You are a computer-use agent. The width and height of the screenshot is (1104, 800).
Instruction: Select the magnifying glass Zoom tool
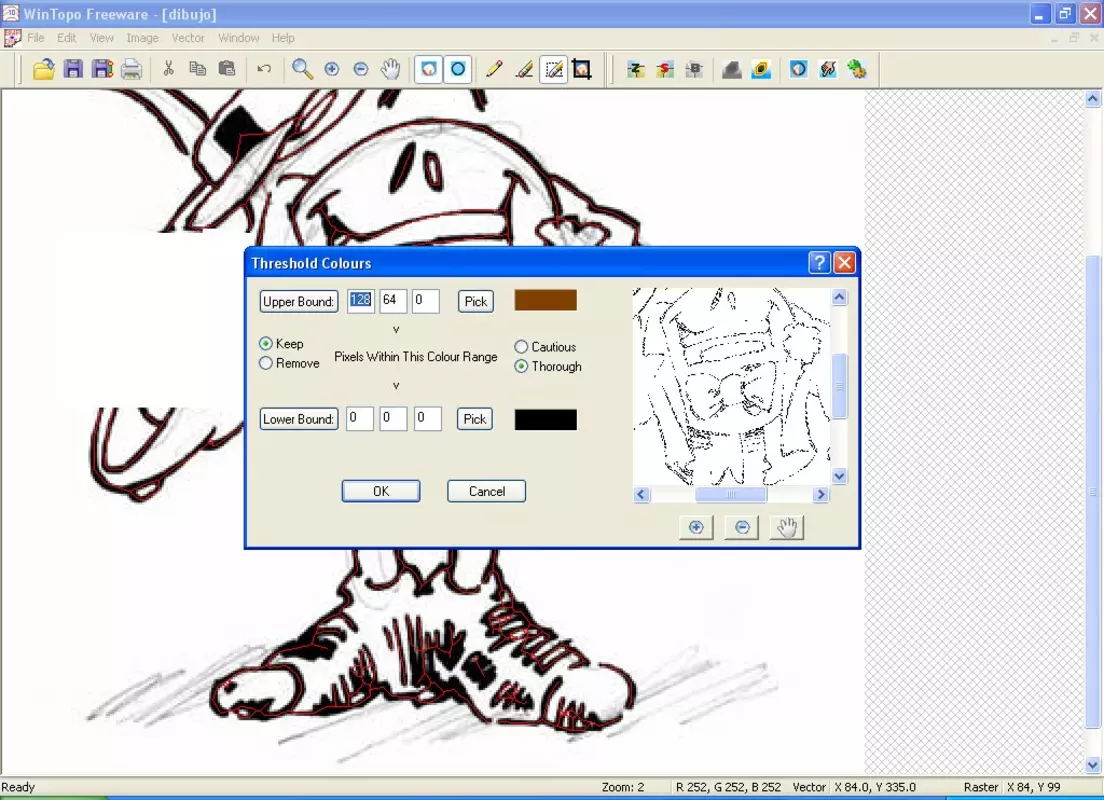(303, 69)
